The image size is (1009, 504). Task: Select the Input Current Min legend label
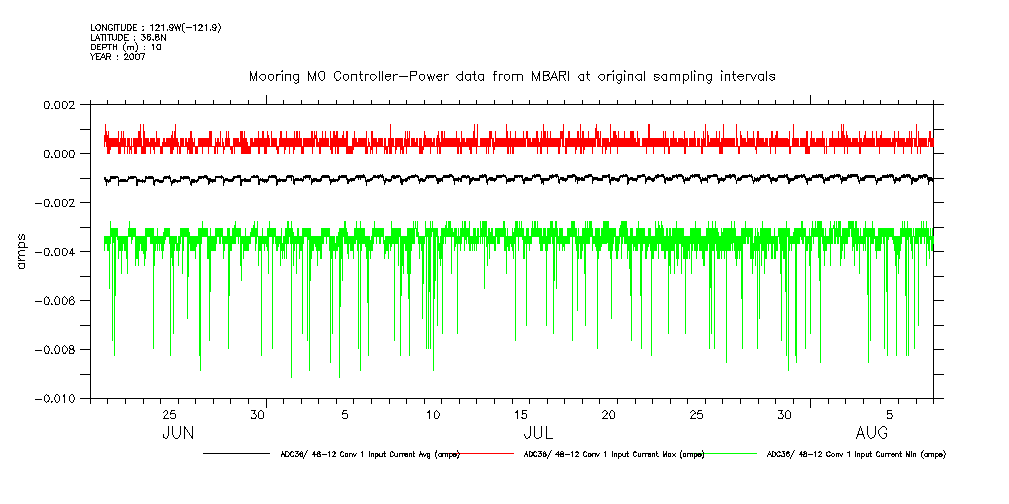click(x=855, y=454)
